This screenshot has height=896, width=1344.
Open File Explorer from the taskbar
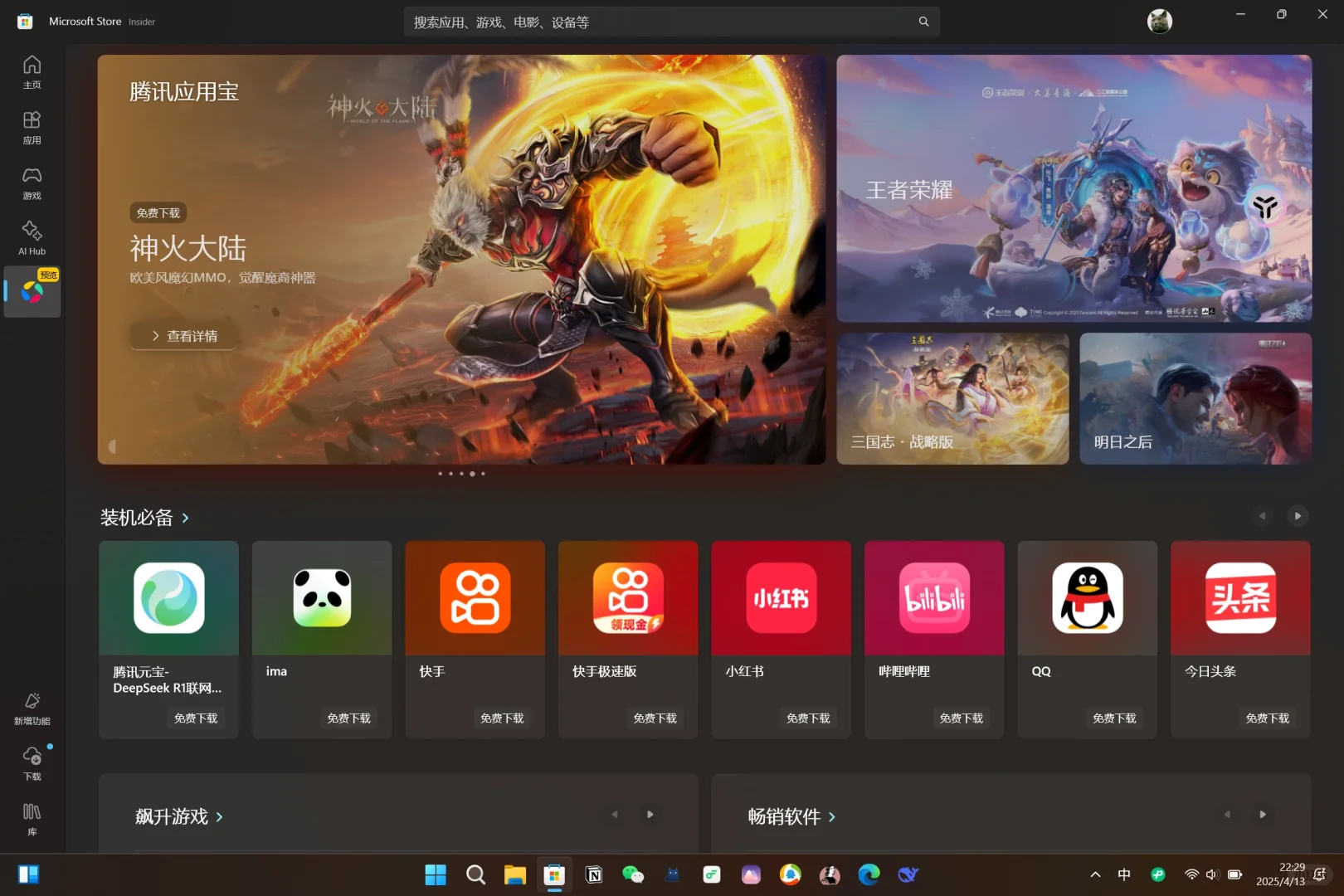[x=515, y=874]
